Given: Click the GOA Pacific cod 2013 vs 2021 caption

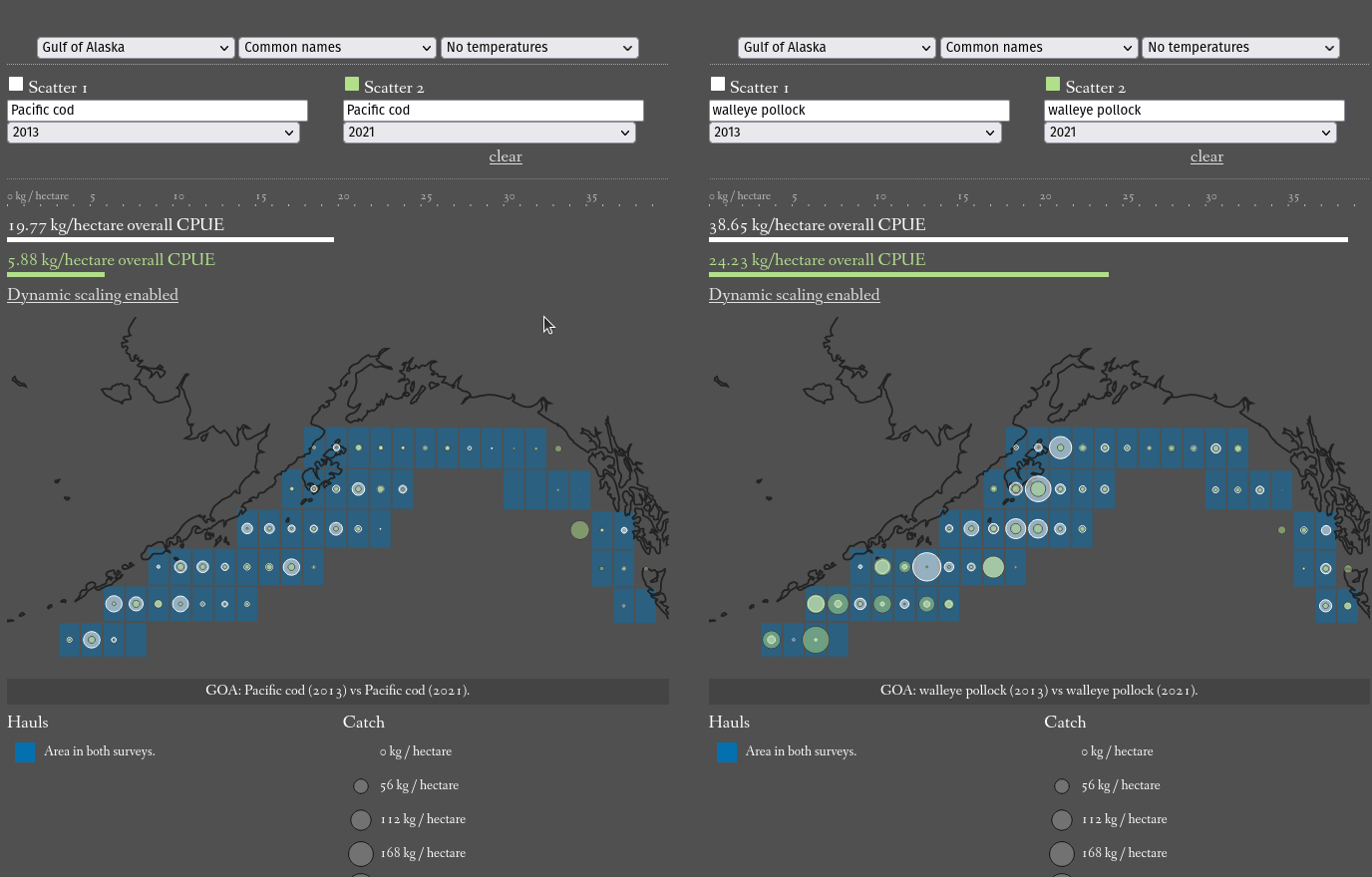Looking at the screenshot, I should [338, 691].
